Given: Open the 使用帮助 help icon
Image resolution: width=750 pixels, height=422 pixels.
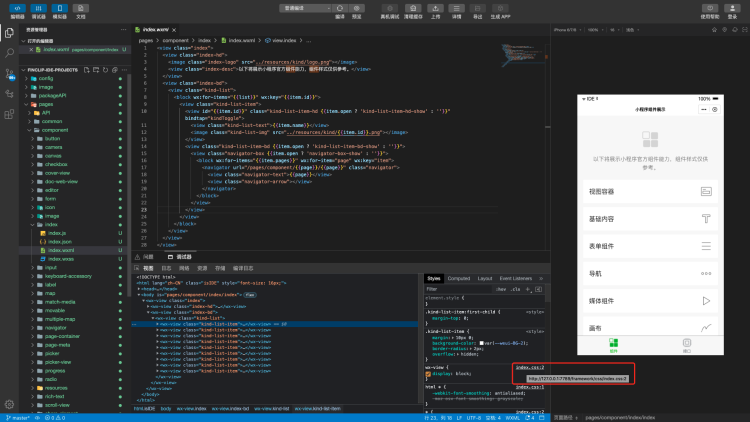Looking at the screenshot, I should (710, 8).
